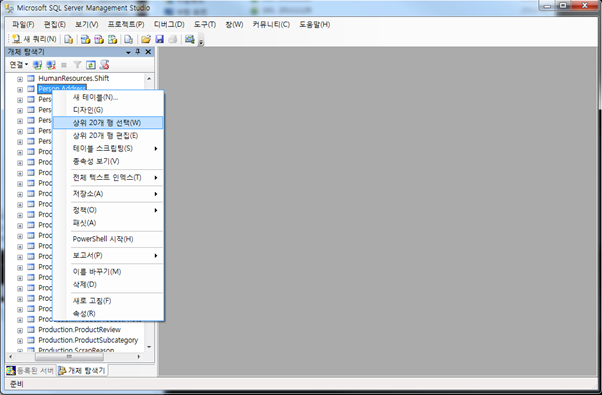Viewport: 602px width, 395px height.
Task: Click the Filter funnel icon
Action: 77,65
